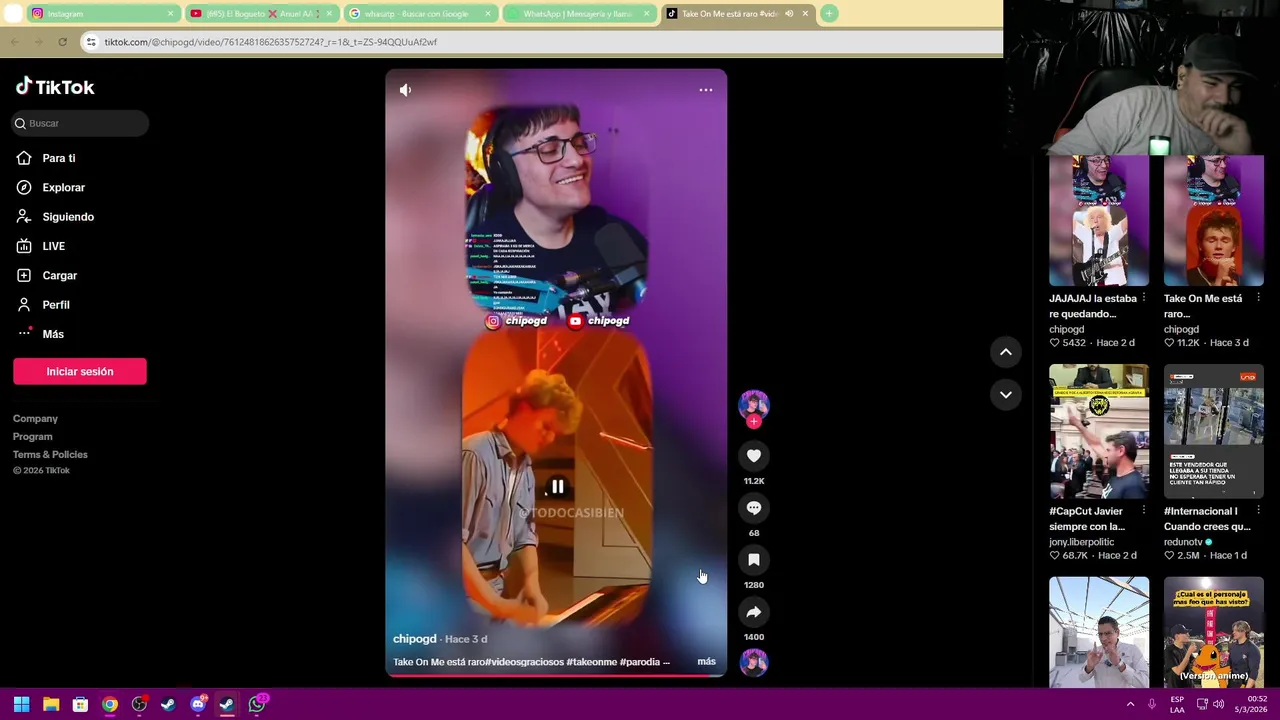Open Chrome from the taskbar
Image resolution: width=1280 pixels, height=720 pixels.
coord(110,704)
